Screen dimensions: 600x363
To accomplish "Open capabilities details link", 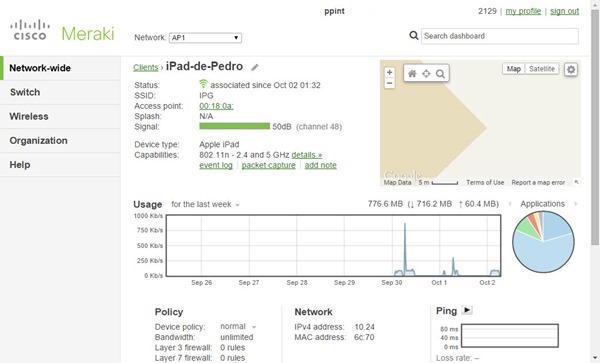I will click(307, 155).
